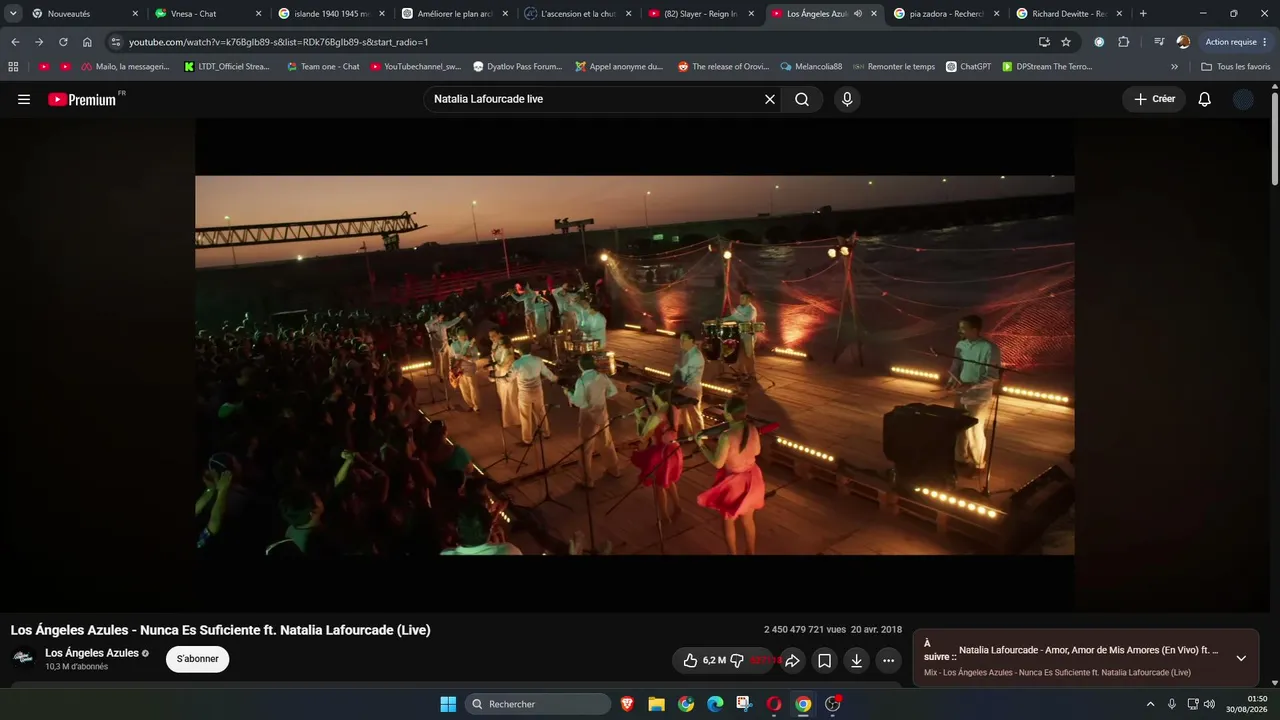
Task: Subscribe with the S'abonner button
Action: click(198, 659)
